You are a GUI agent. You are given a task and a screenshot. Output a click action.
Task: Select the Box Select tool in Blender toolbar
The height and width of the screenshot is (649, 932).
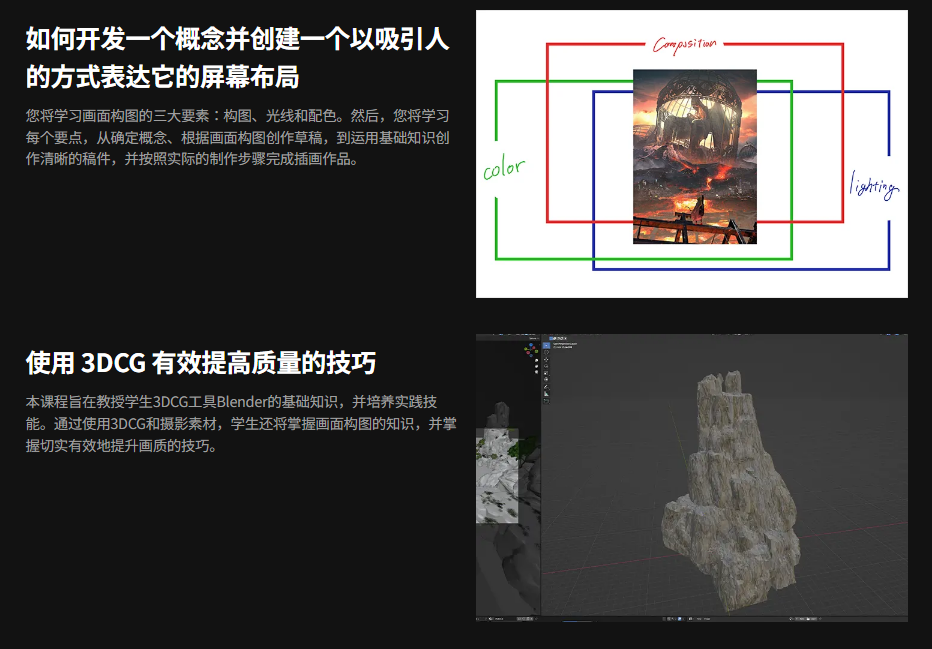[x=546, y=345]
